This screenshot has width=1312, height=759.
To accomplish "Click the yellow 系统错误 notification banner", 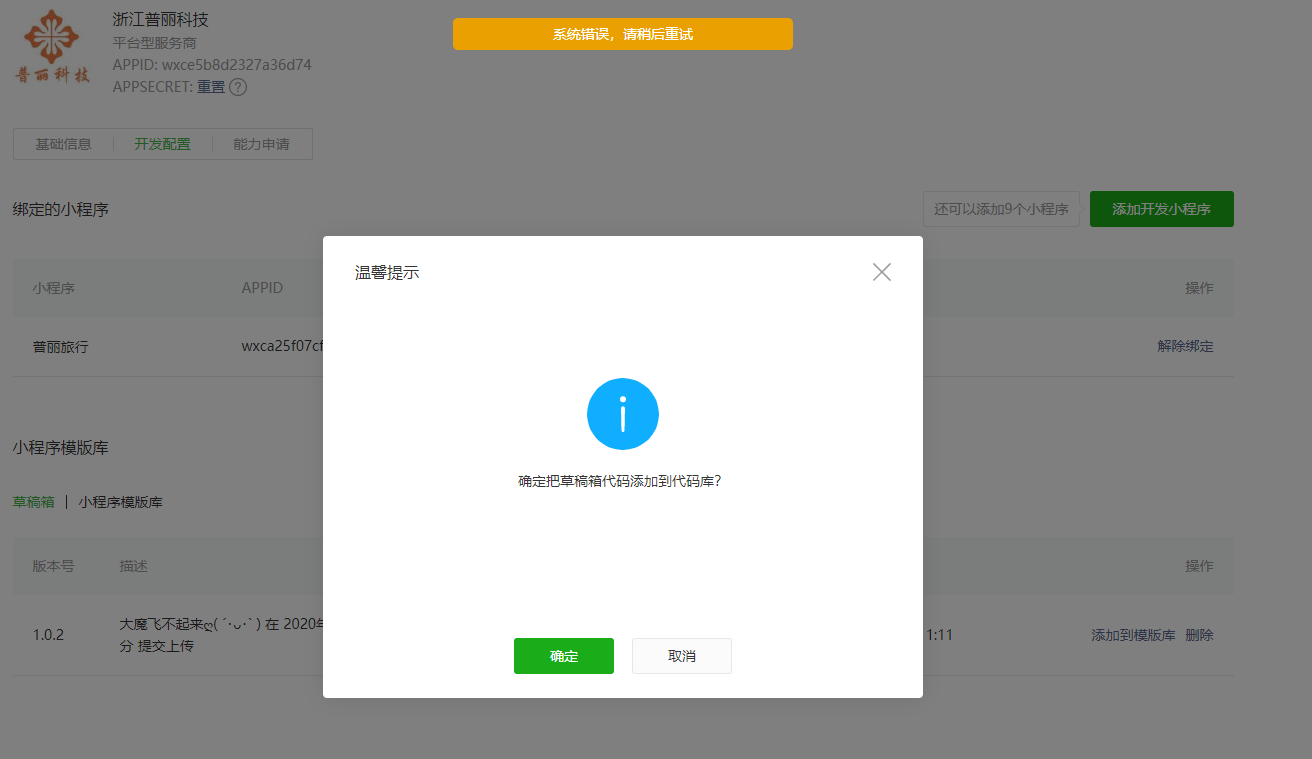I will (x=622, y=33).
